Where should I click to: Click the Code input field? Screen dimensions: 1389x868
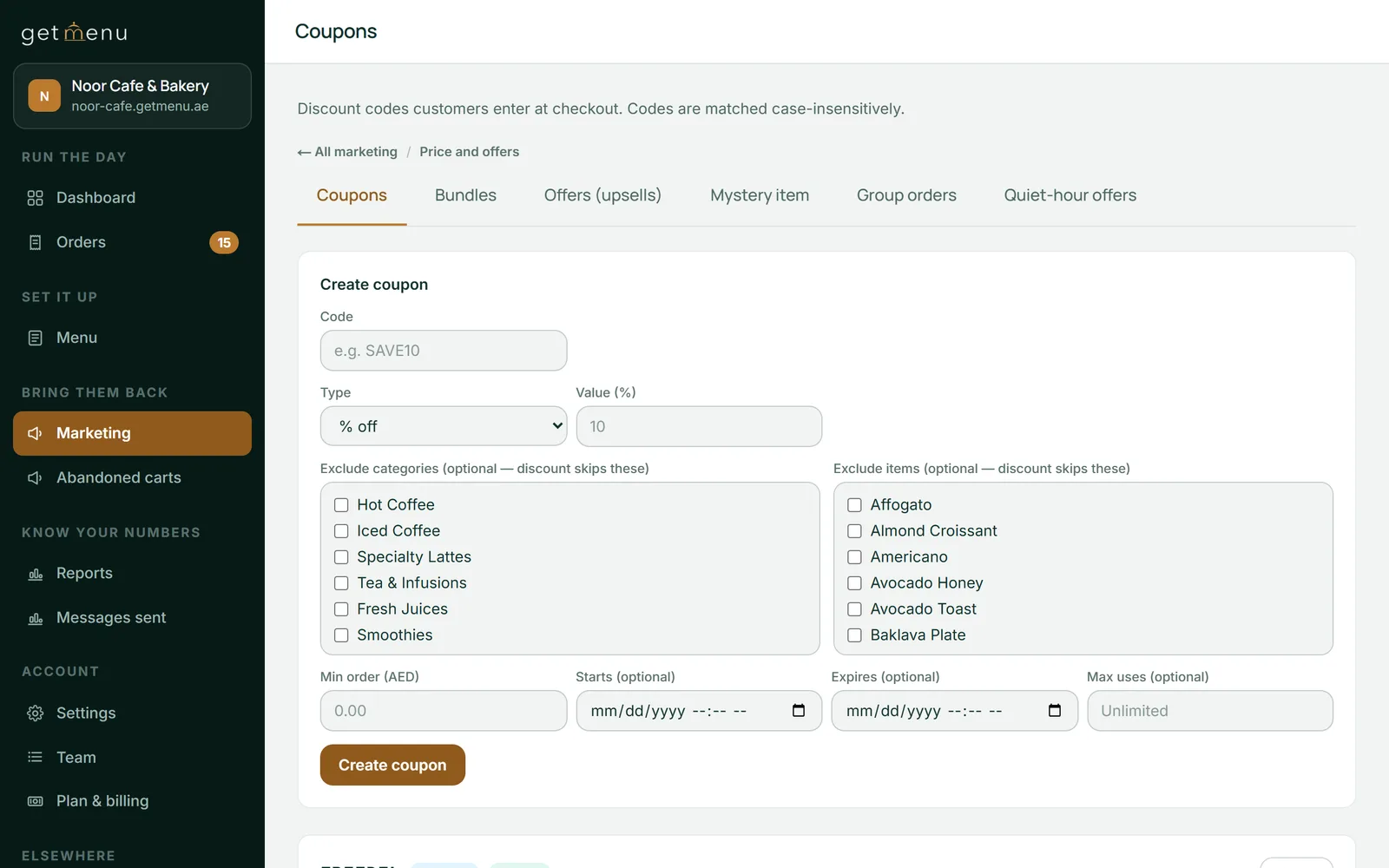[x=444, y=351]
